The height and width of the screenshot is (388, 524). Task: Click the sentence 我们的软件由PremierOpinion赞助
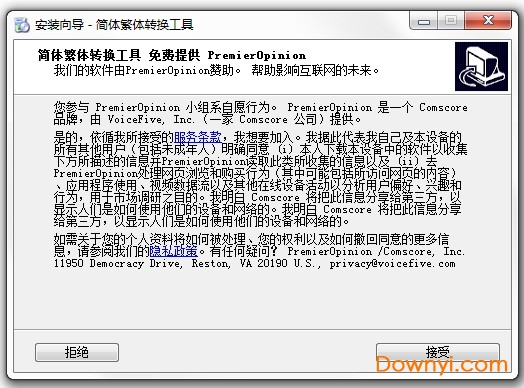coord(147,71)
